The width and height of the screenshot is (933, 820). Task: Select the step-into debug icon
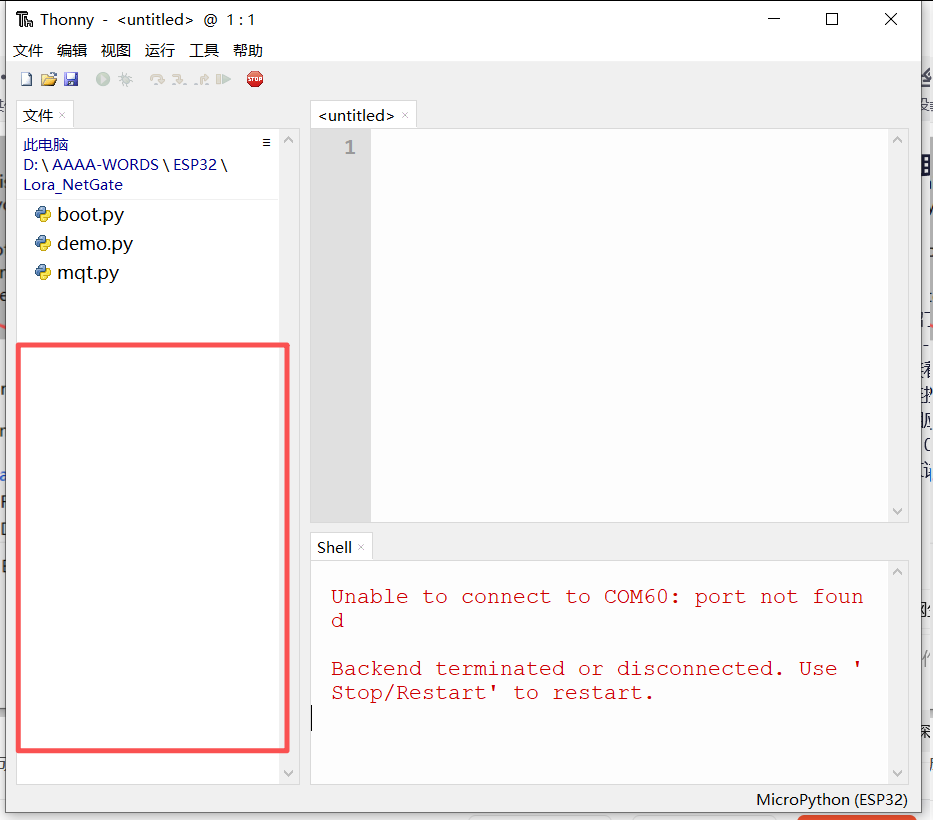point(180,78)
